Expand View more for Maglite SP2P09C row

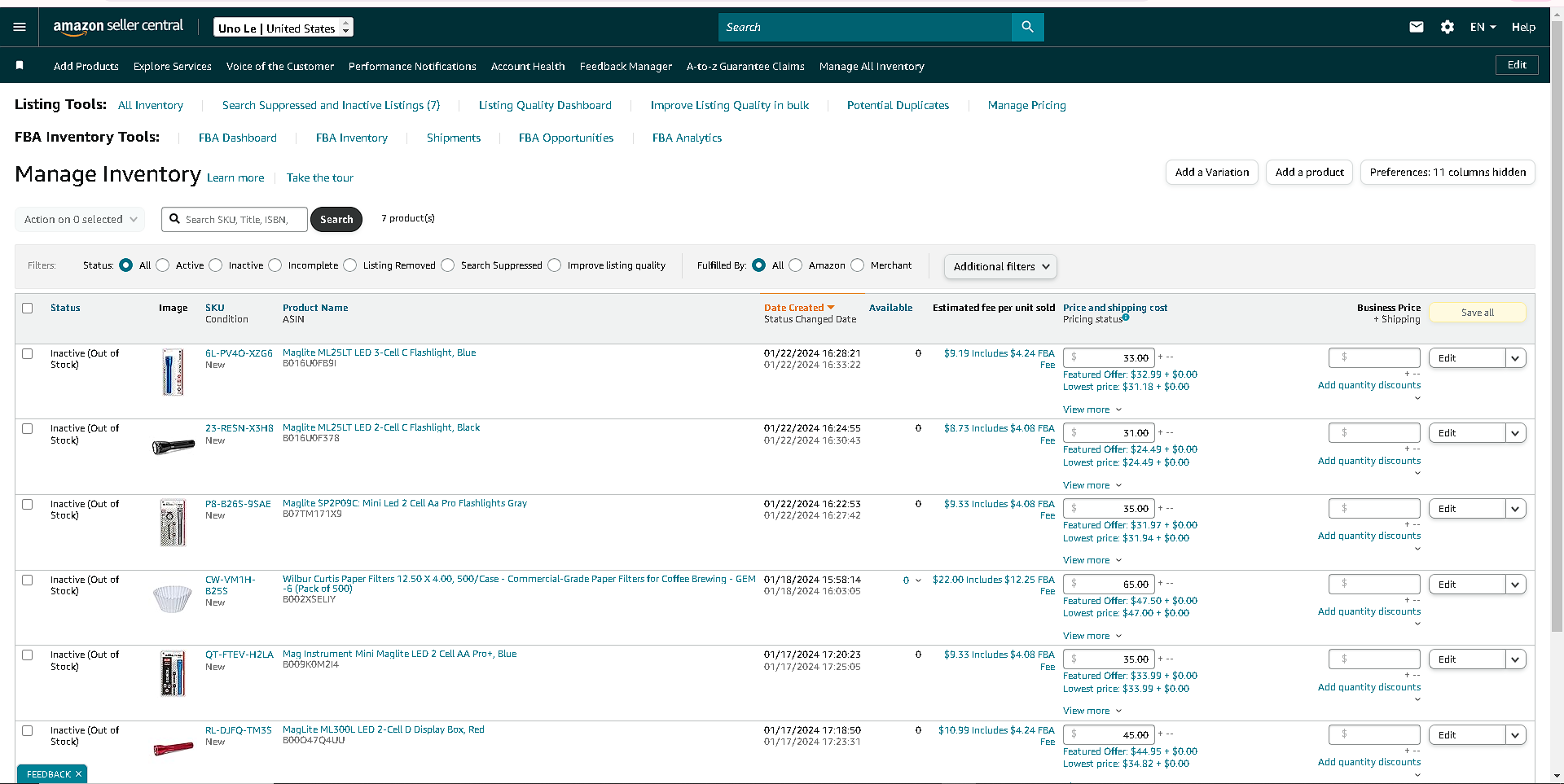pyautogui.click(x=1092, y=560)
